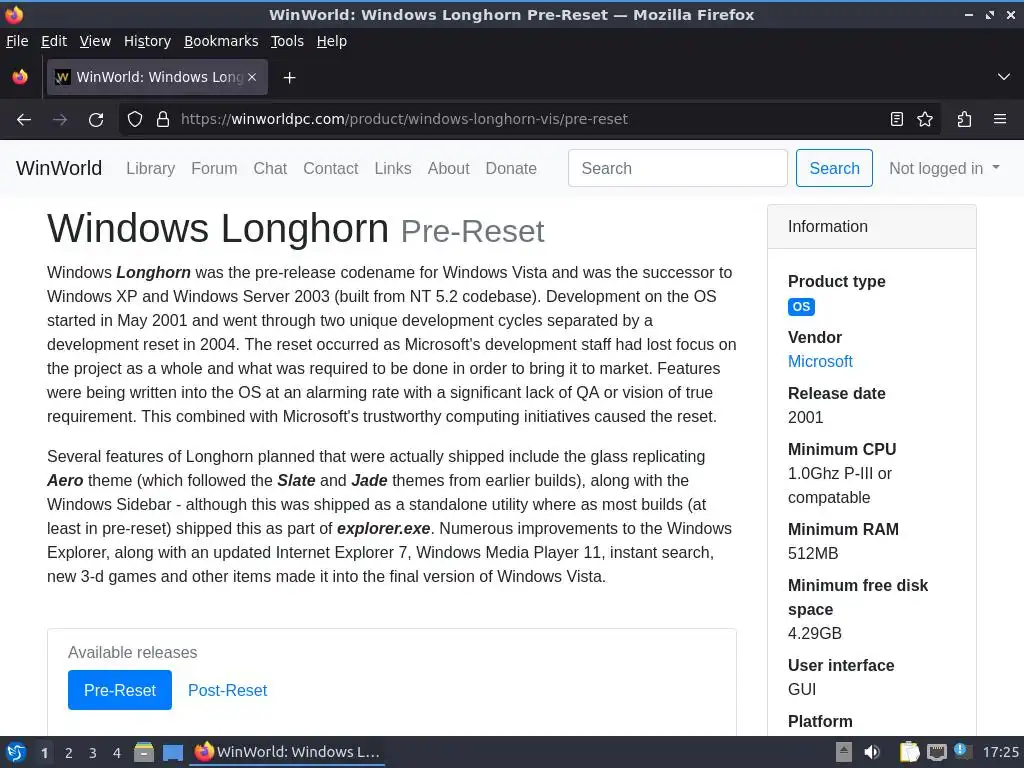Click the OS product type badge
1024x768 pixels.
coord(801,307)
